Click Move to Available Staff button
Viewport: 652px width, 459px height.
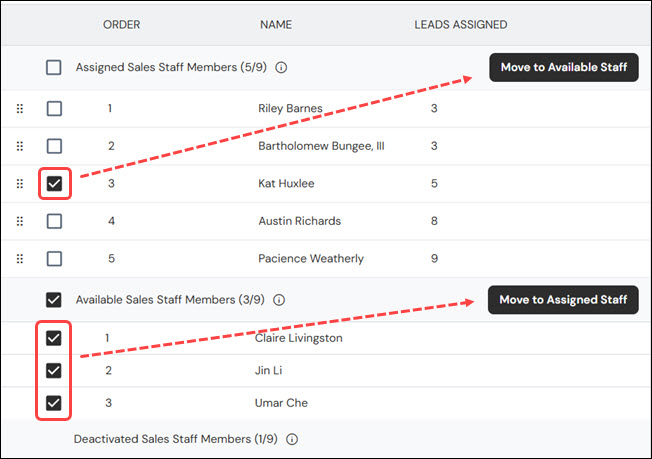(563, 67)
